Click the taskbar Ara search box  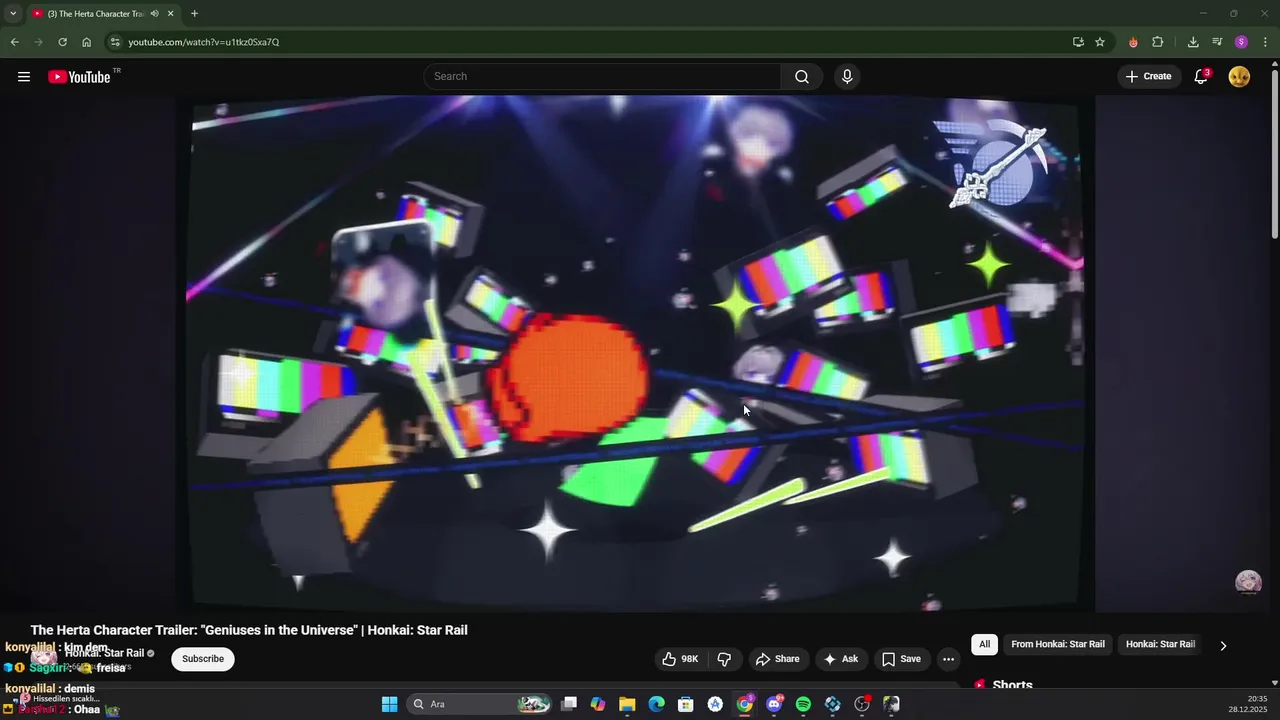481,704
